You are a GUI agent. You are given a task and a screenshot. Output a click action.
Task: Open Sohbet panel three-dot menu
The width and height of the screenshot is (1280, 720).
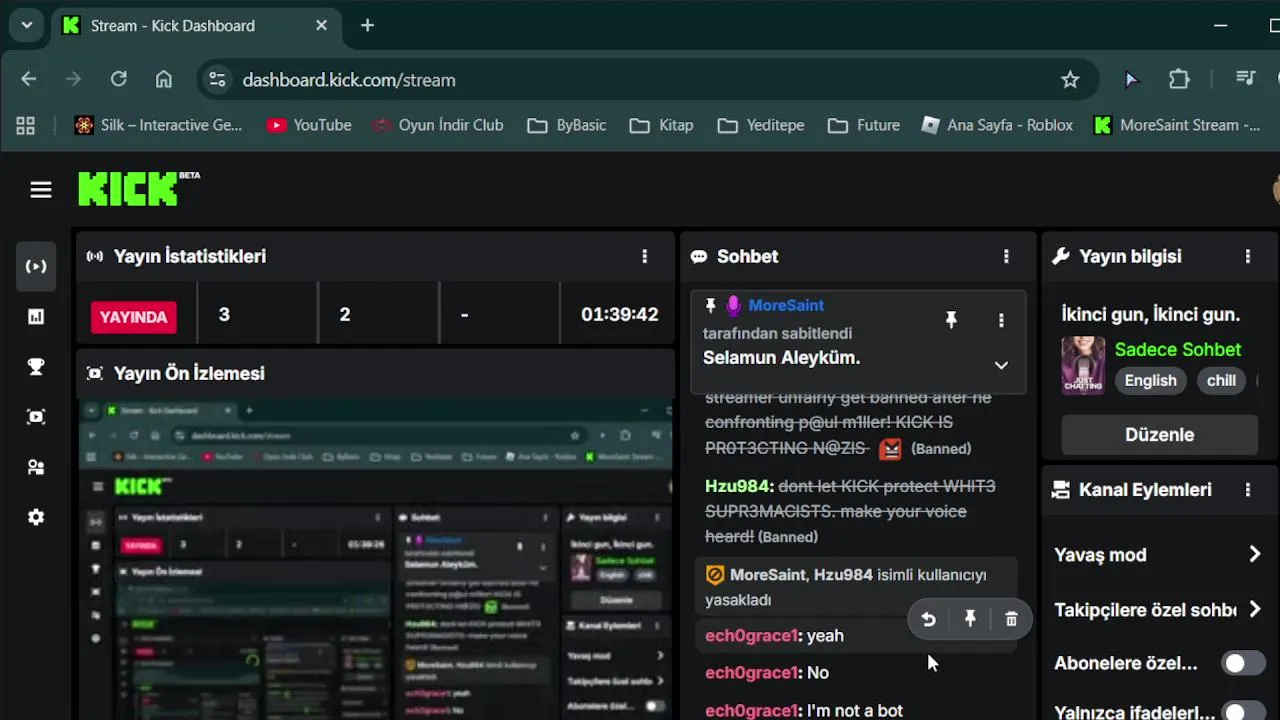tap(1006, 256)
